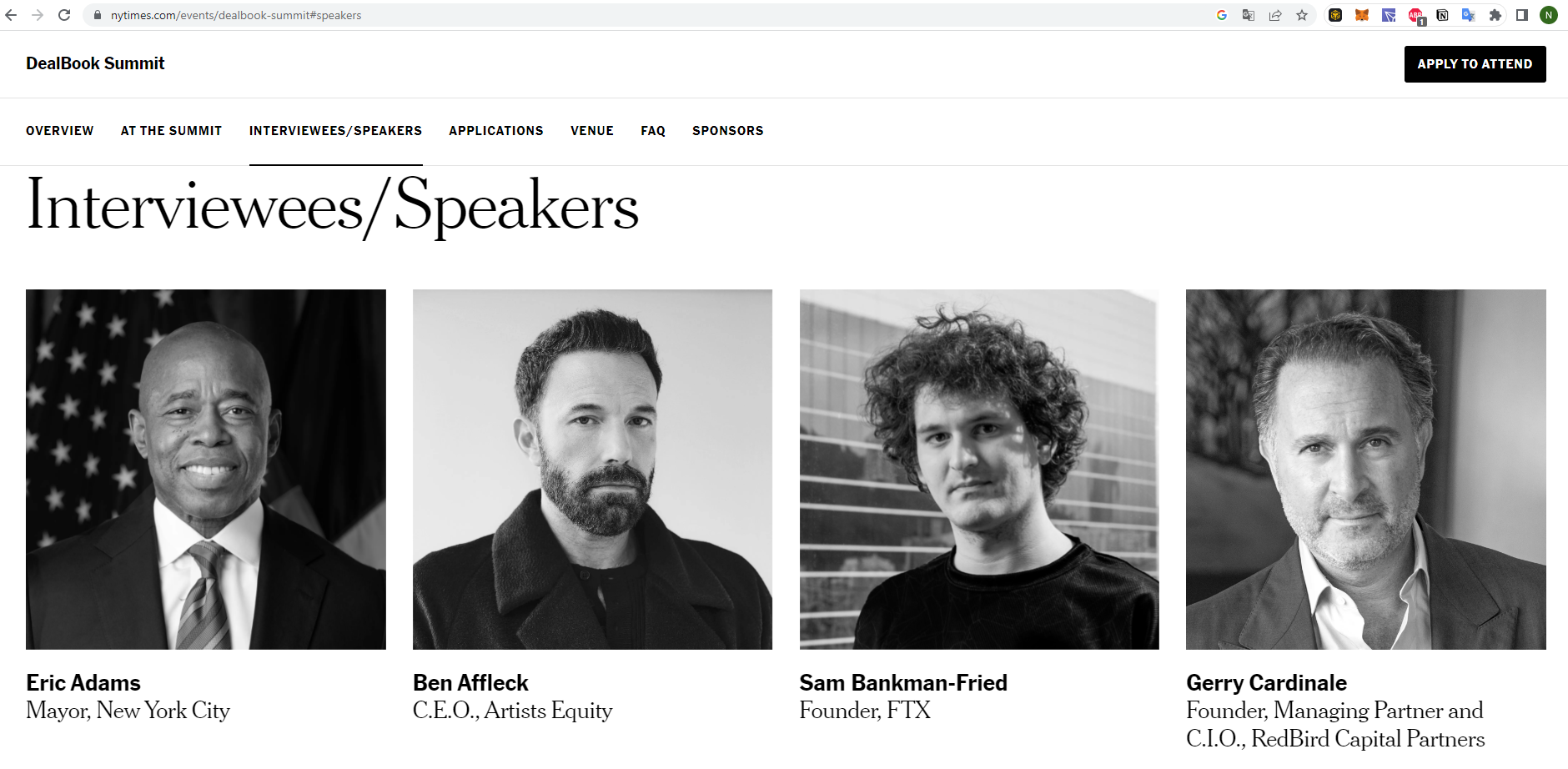
Task: Click the Sam Bankman-Fried portrait photo
Action: [979, 469]
